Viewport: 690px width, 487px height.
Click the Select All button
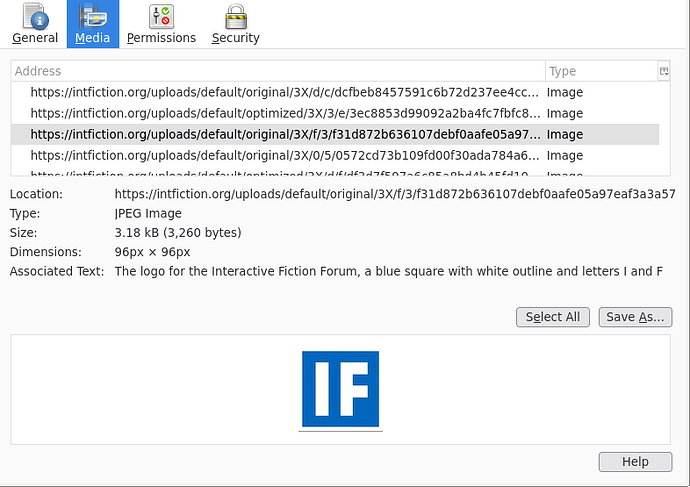point(553,317)
